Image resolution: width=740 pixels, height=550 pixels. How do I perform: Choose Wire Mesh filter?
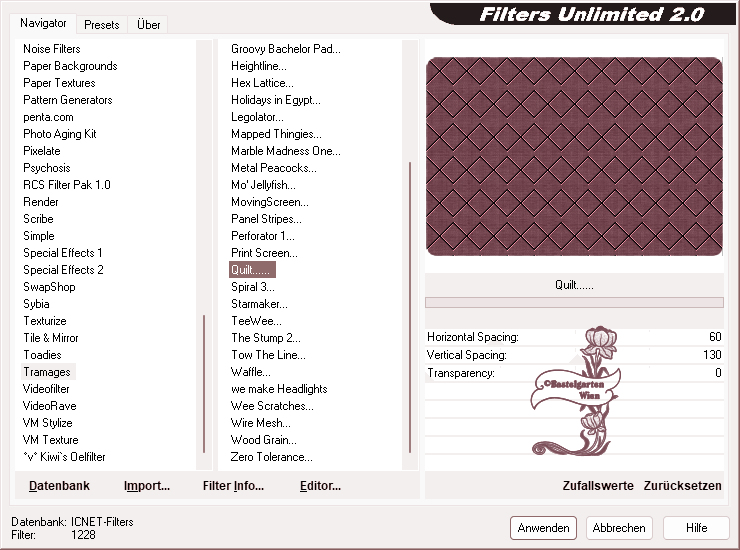click(261, 423)
